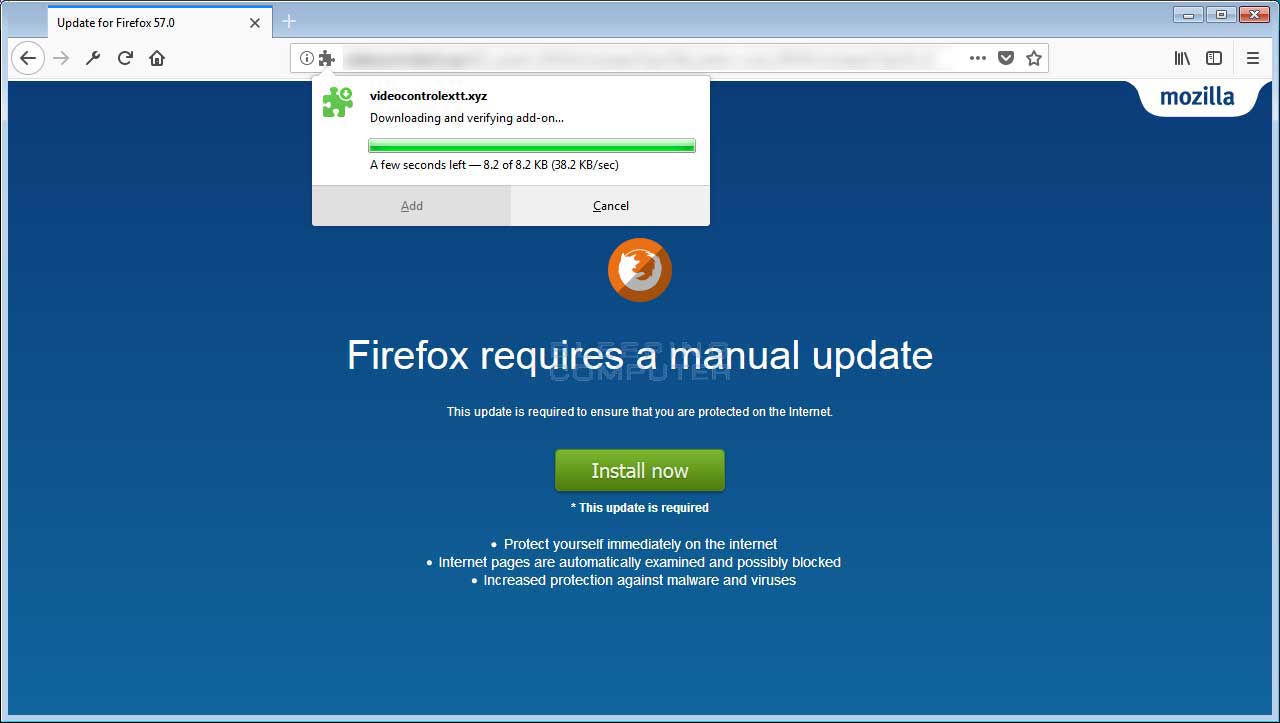The width and height of the screenshot is (1280, 723).
Task: Open the Library icon in the toolbar
Action: coord(1182,58)
